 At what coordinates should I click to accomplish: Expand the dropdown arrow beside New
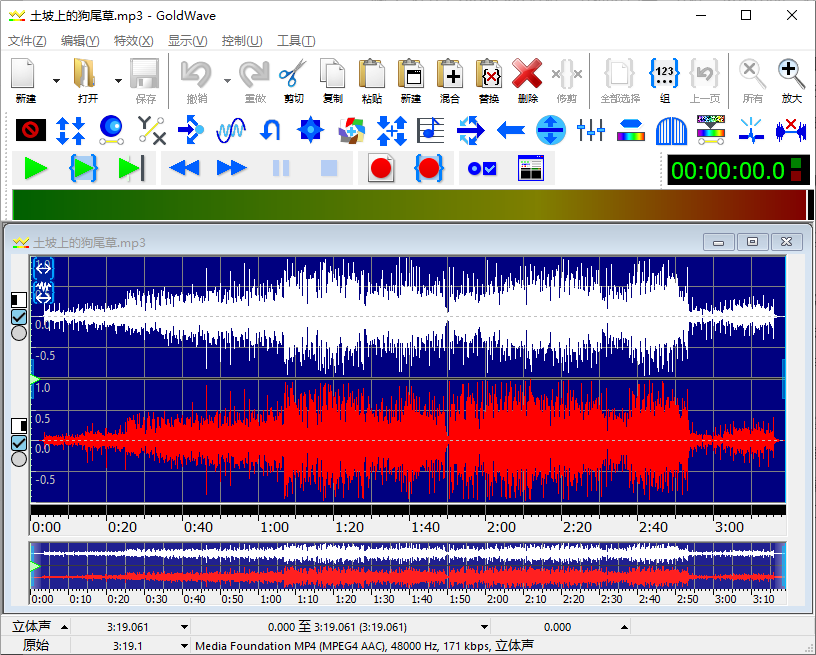click(56, 80)
